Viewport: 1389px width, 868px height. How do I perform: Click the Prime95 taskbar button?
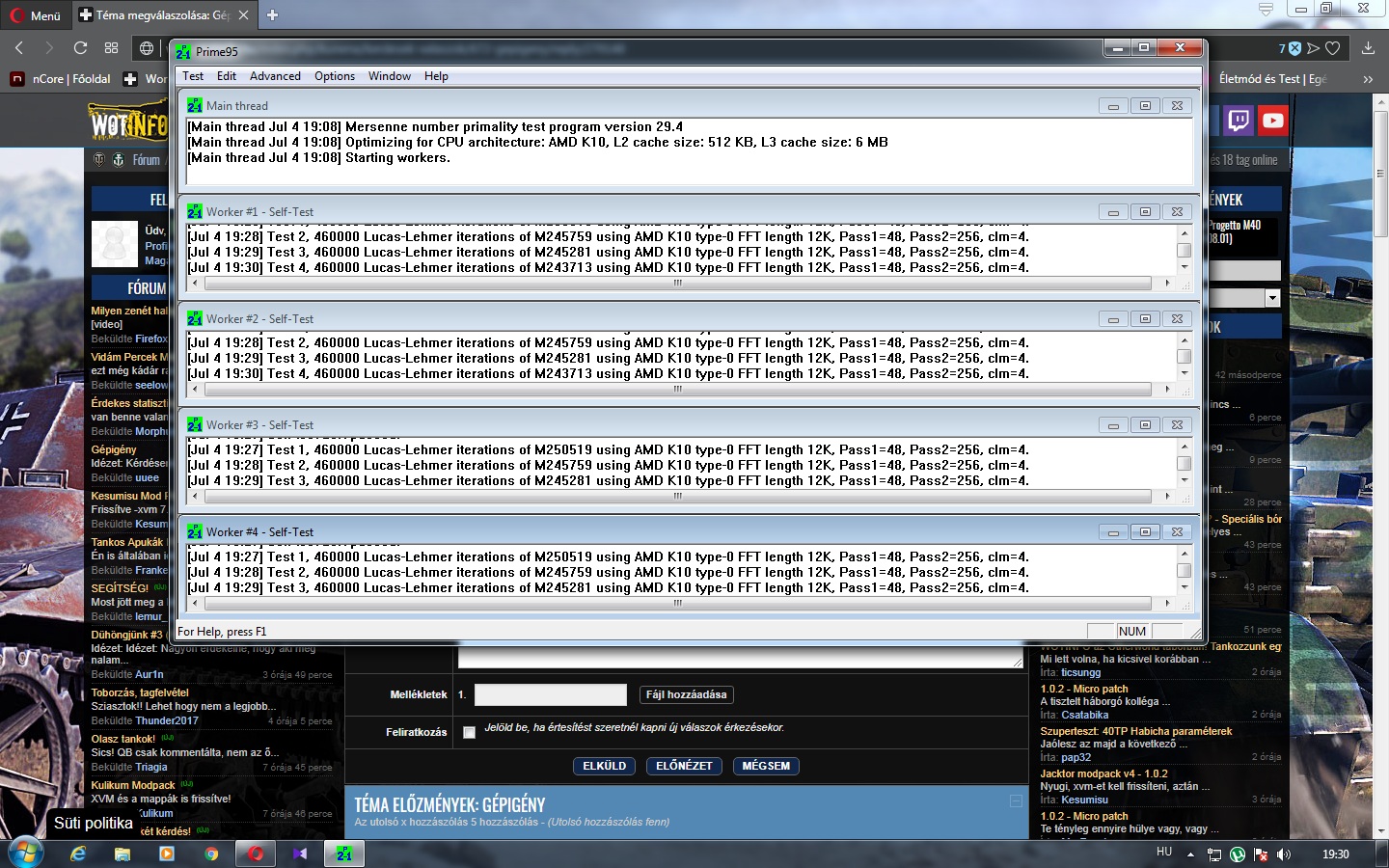344,854
